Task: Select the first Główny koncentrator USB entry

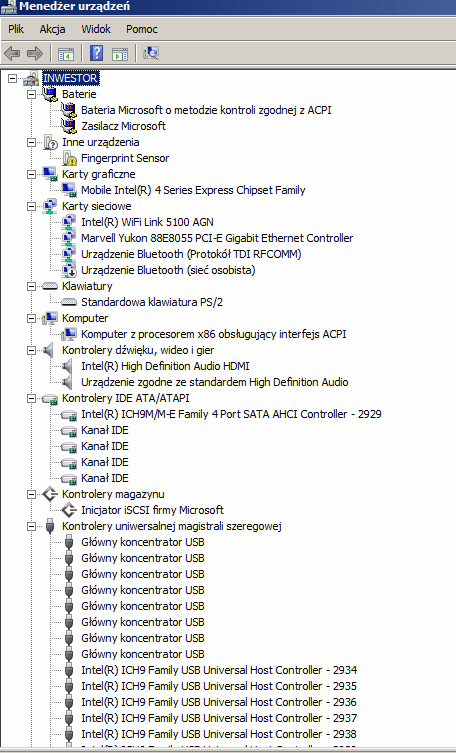Action: pyautogui.click(x=143, y=542)
